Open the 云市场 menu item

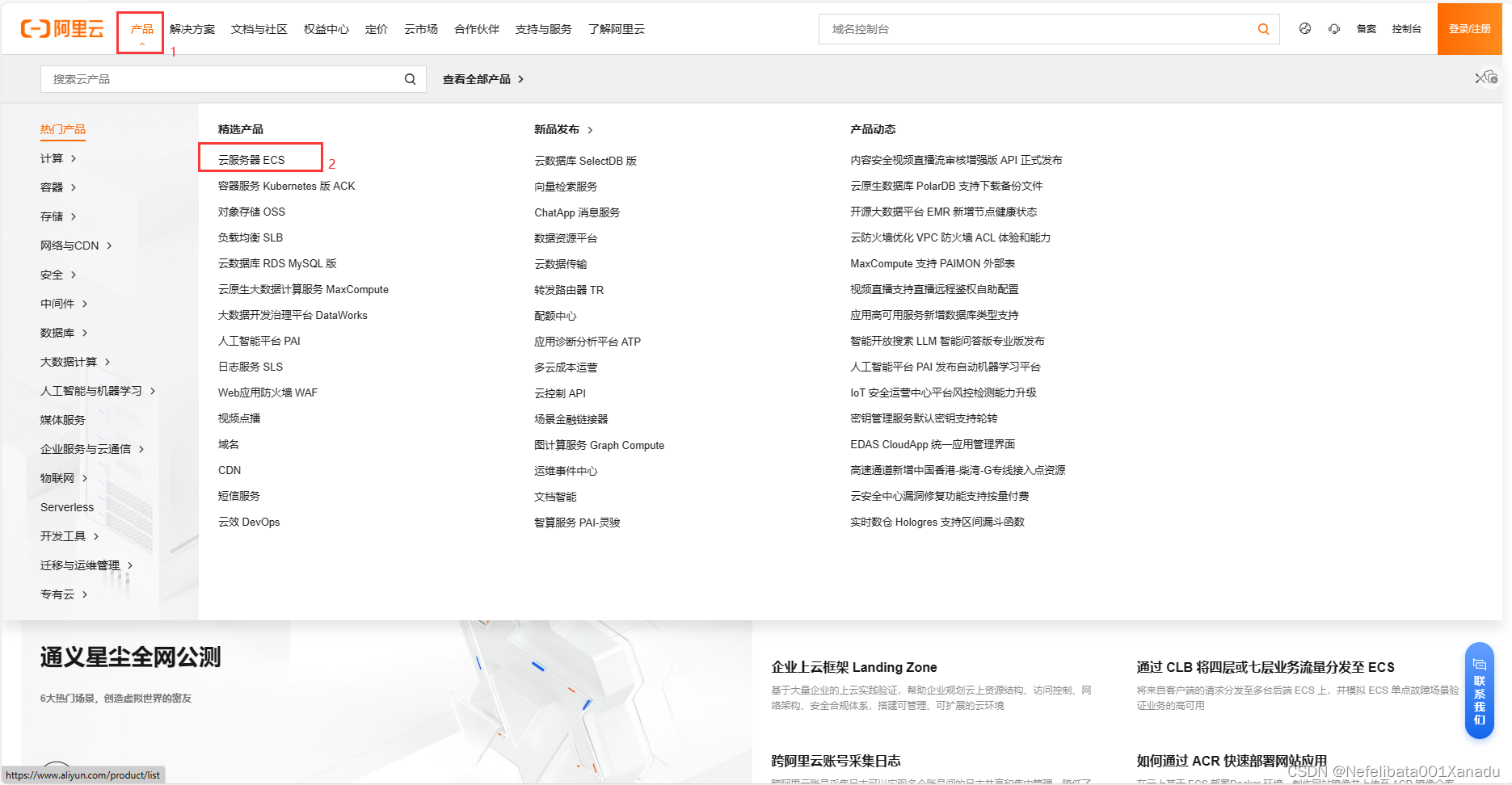pos(421,30)
